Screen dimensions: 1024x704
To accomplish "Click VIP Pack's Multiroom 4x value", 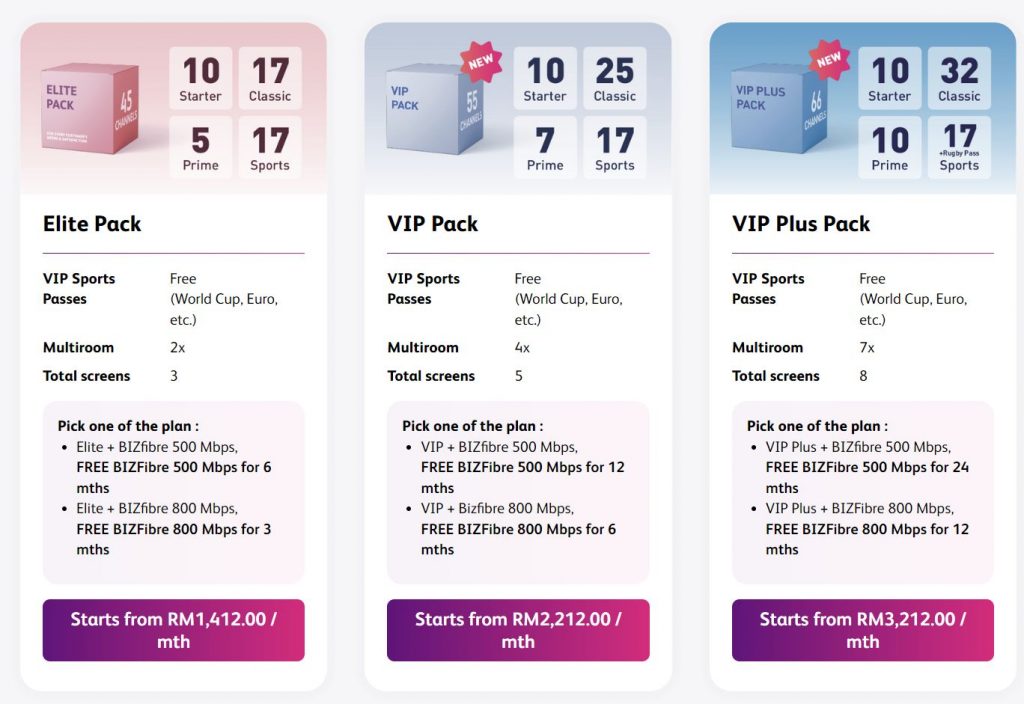I will pyautogui.click(x=522, y=348).
